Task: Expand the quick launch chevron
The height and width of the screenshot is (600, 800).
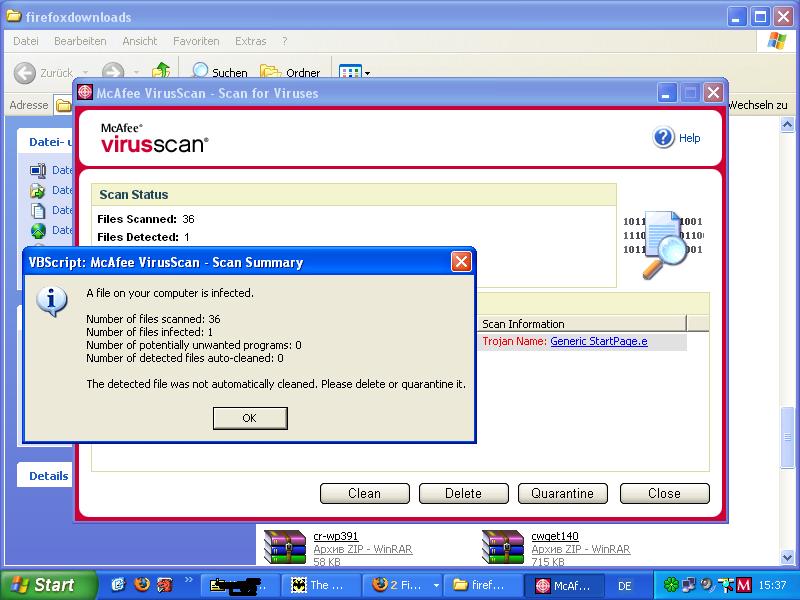Action: (x=188, y=580)
